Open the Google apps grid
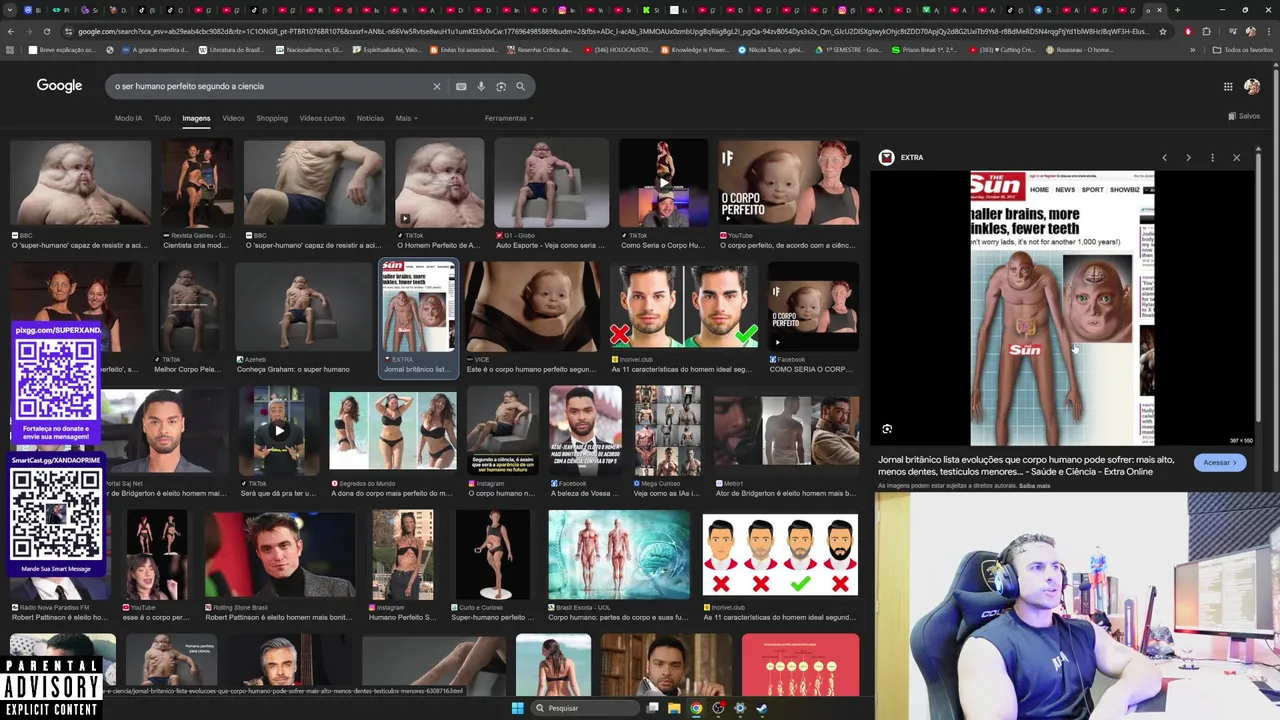 coord(1228,86)
